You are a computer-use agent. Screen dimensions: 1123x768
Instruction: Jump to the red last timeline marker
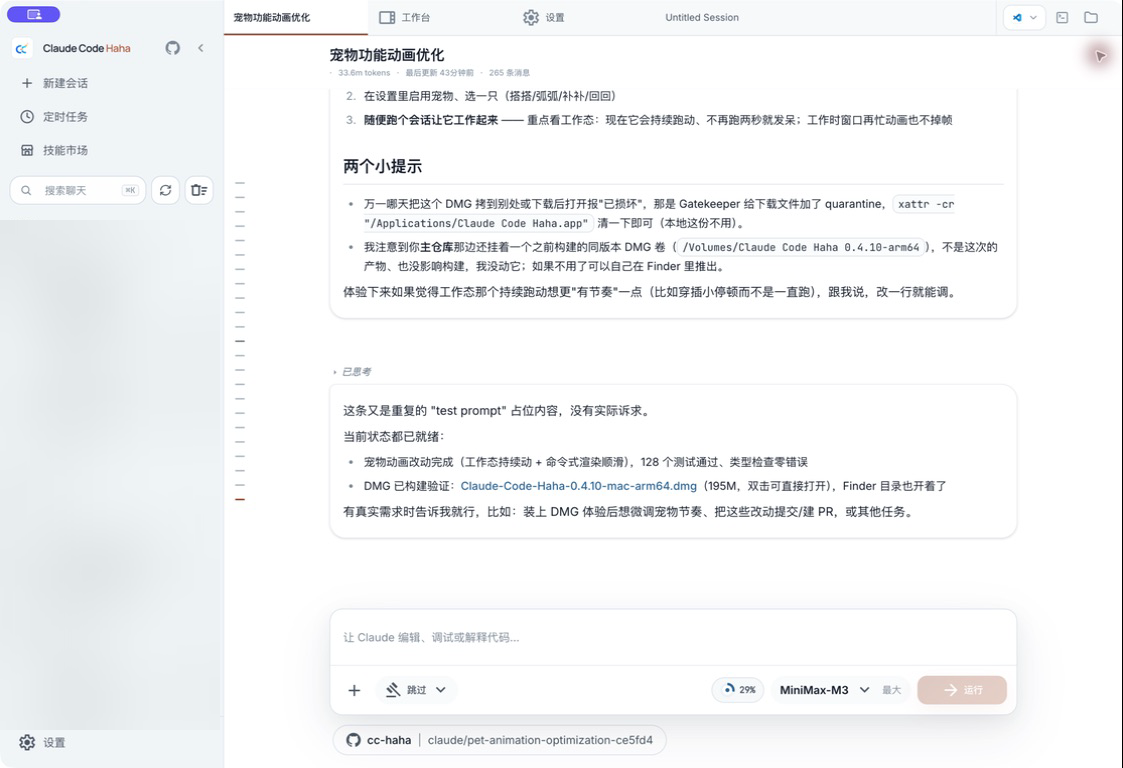(240, 499)
